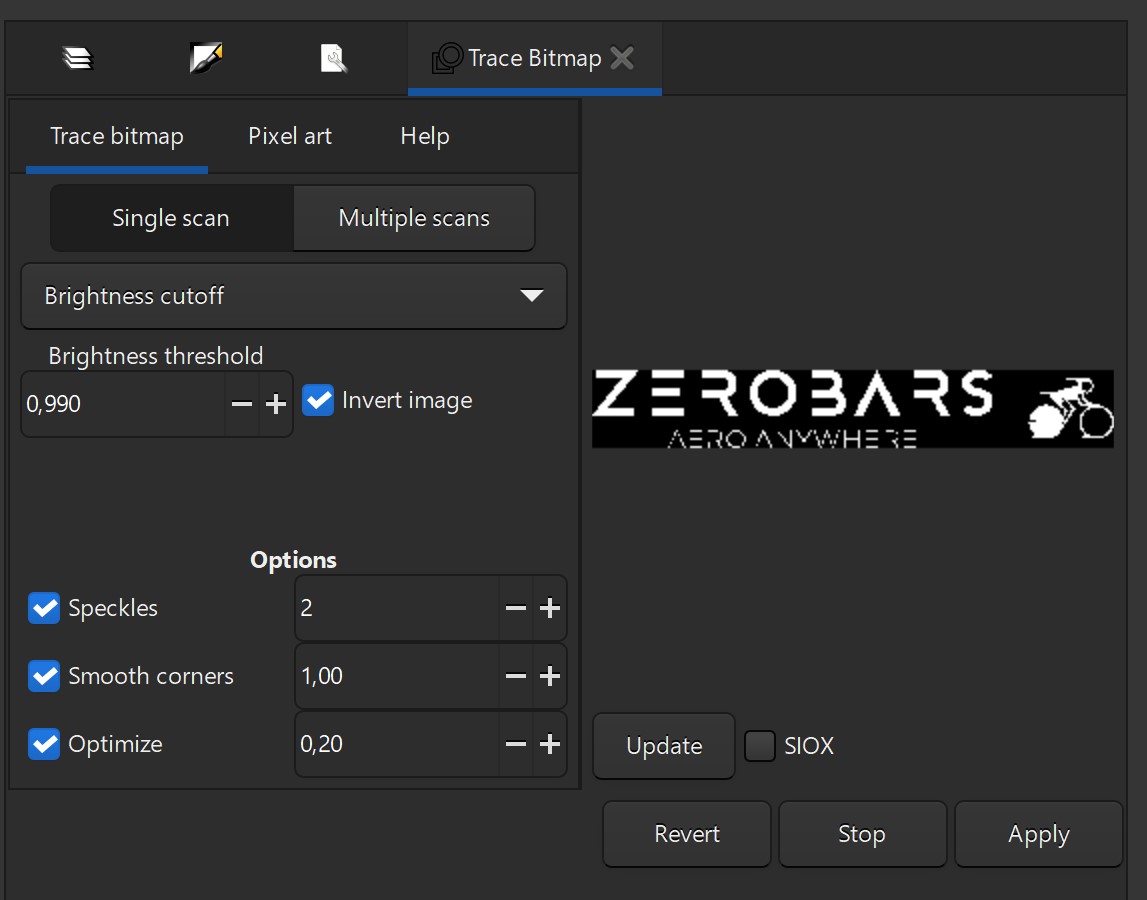Click the Brightness threshold value field
Viewport: 1147px width, 900px height.
click(x=123, y=404)
